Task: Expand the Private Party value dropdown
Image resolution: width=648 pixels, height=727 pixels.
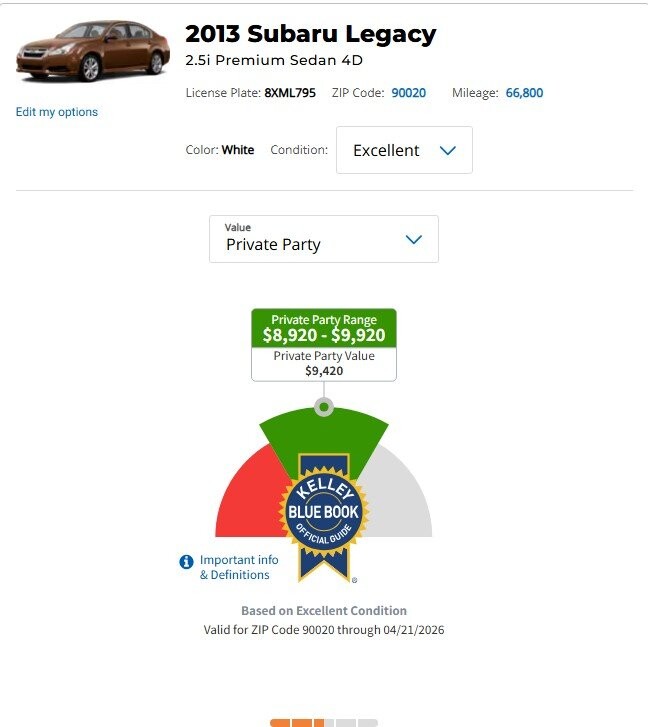Action: click(323, 239)
